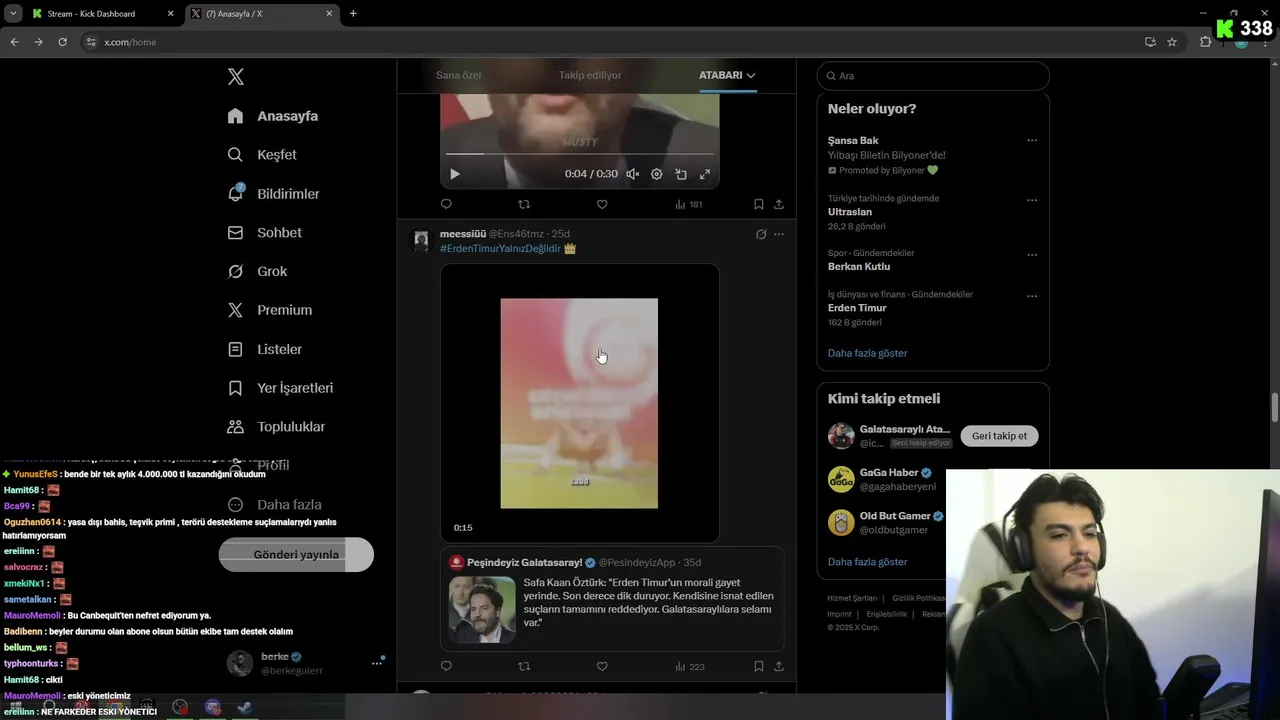Open options for Şansa Bak trend
The height and width of the screenshot is (720, 1280).
pos(1032,141)
